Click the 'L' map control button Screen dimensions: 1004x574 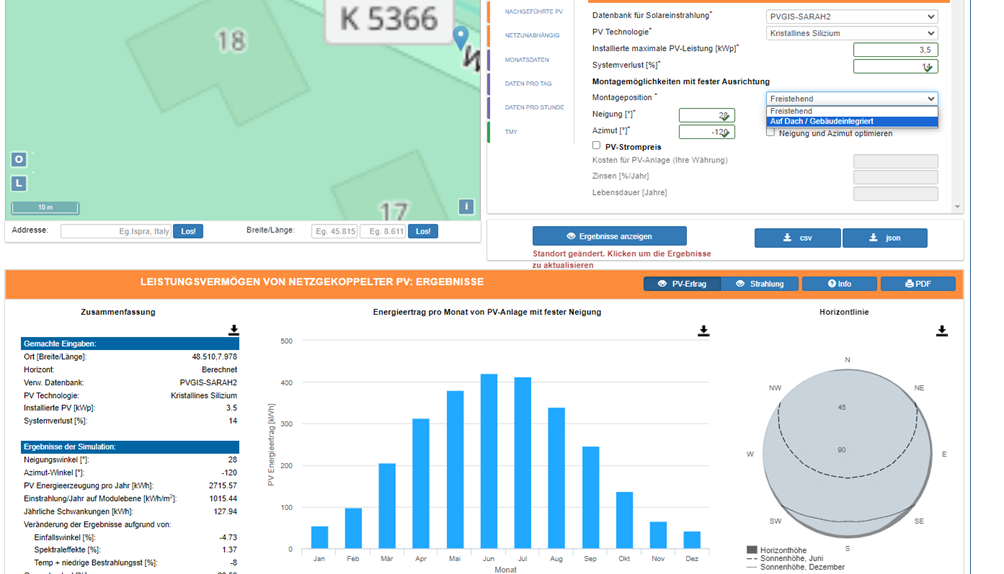(19, 183)
